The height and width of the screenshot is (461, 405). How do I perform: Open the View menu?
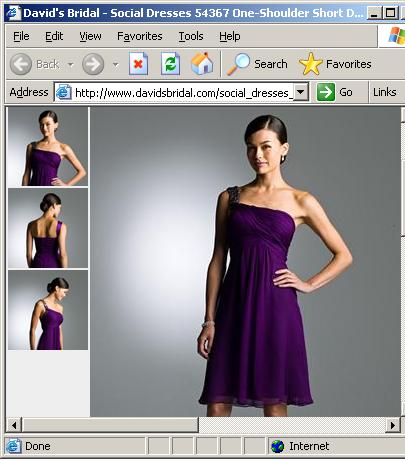pyautogui.click(x=90, y=36)
